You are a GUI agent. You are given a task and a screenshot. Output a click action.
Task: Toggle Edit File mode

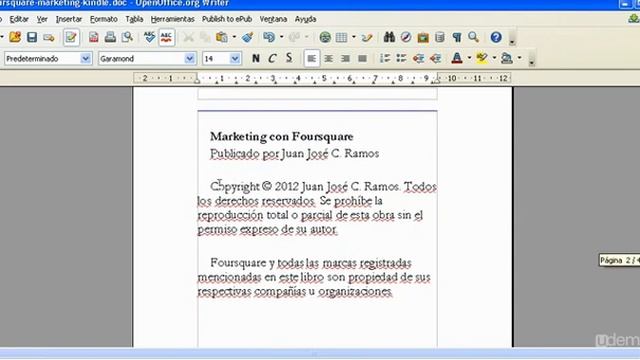click(71, 37)
